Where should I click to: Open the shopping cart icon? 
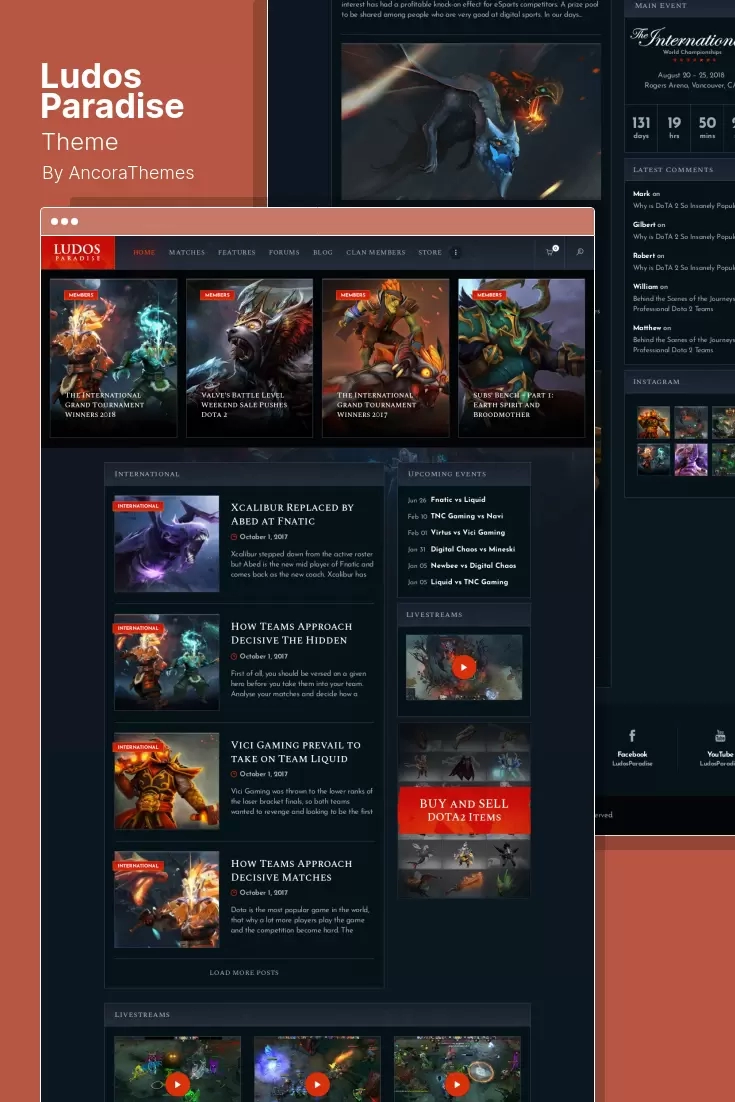pyautogui.click(x=552, y=251)
